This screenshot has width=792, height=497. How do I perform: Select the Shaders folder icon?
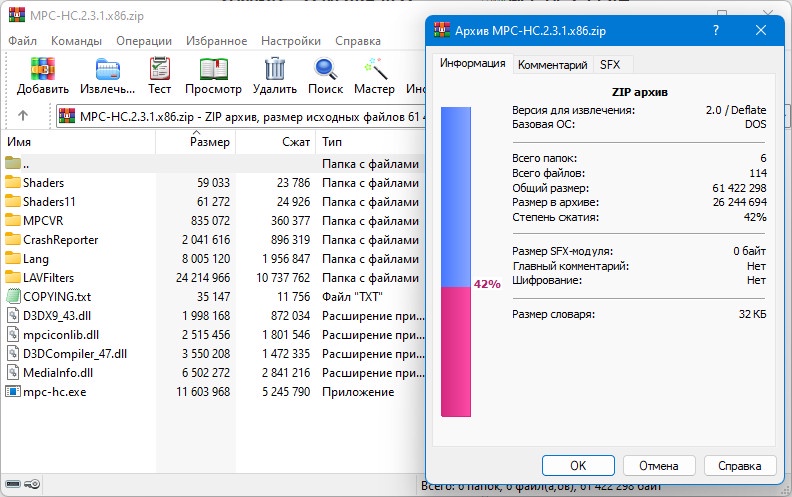13,182
